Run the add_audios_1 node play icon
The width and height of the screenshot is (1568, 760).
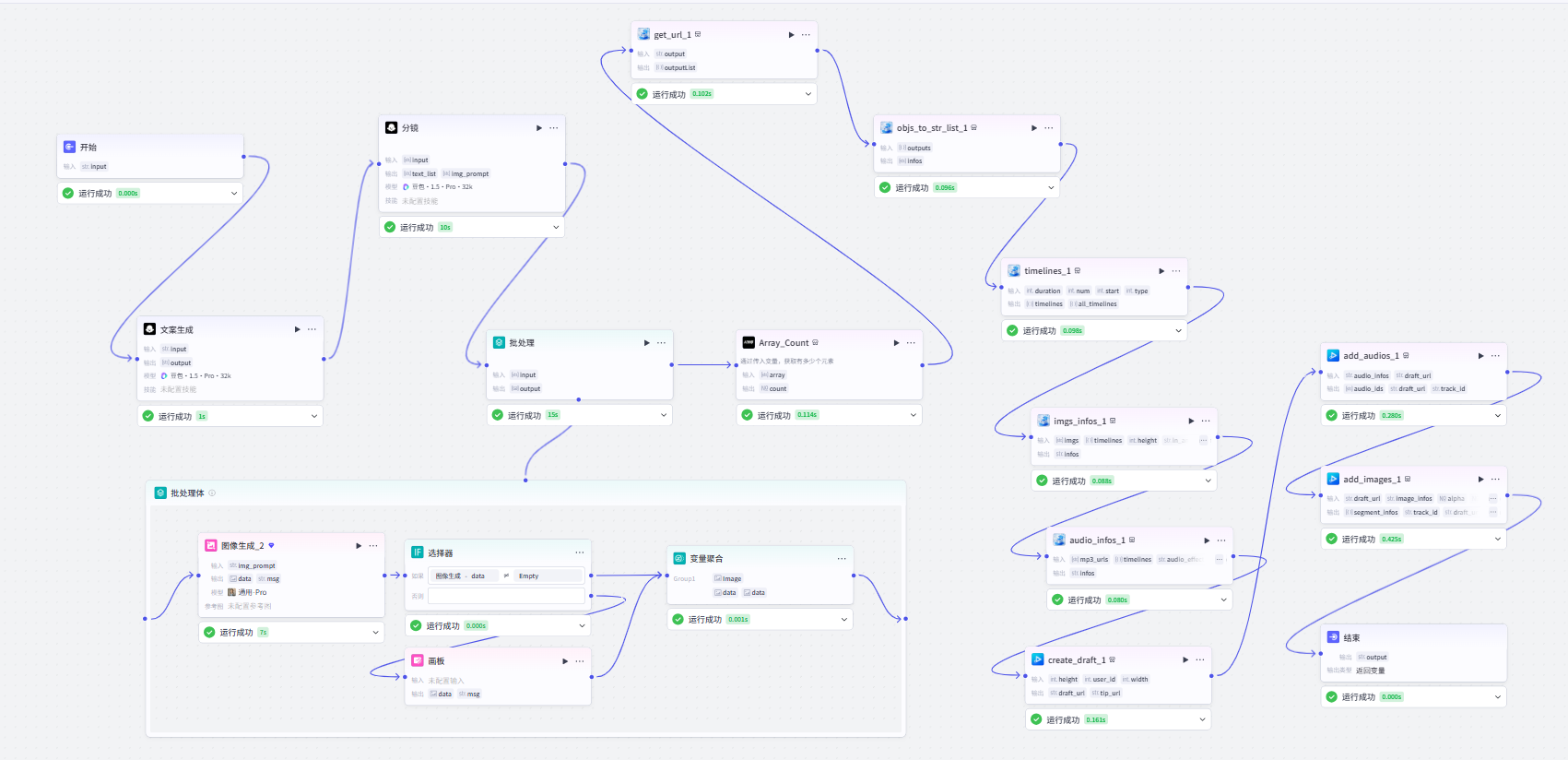[x=1480, y=356]
